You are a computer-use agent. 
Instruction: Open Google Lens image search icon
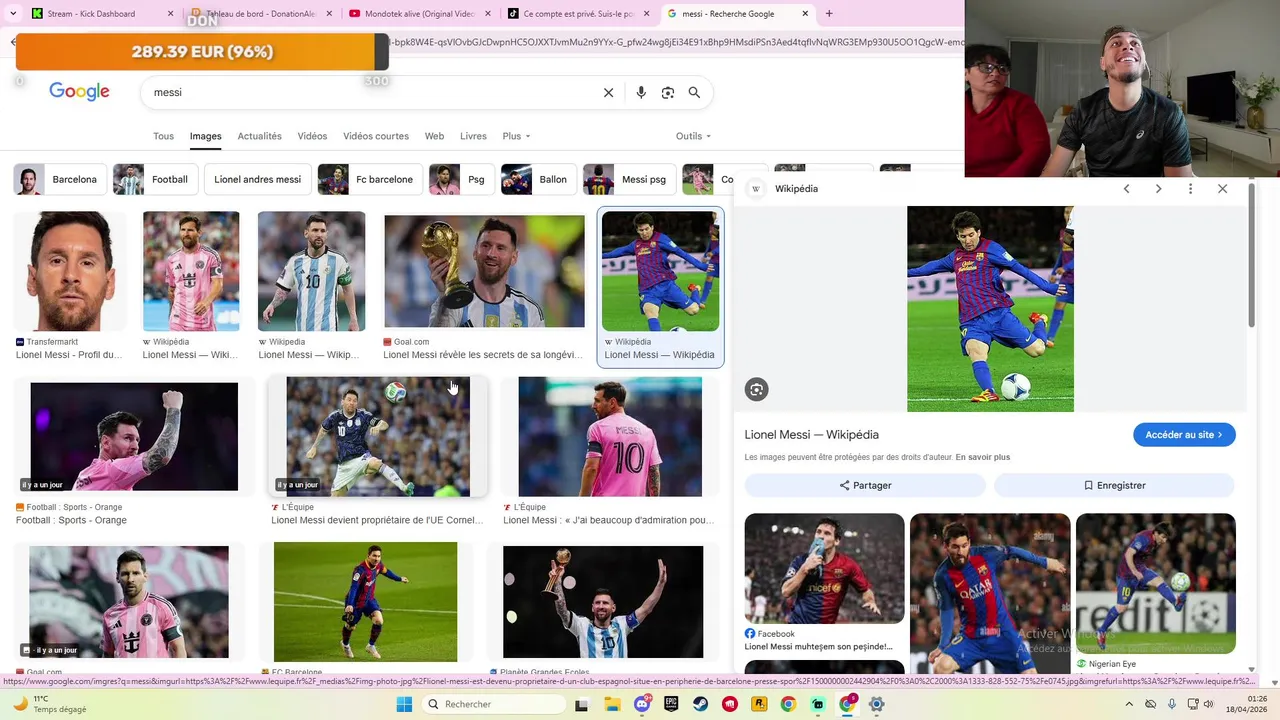668,92
